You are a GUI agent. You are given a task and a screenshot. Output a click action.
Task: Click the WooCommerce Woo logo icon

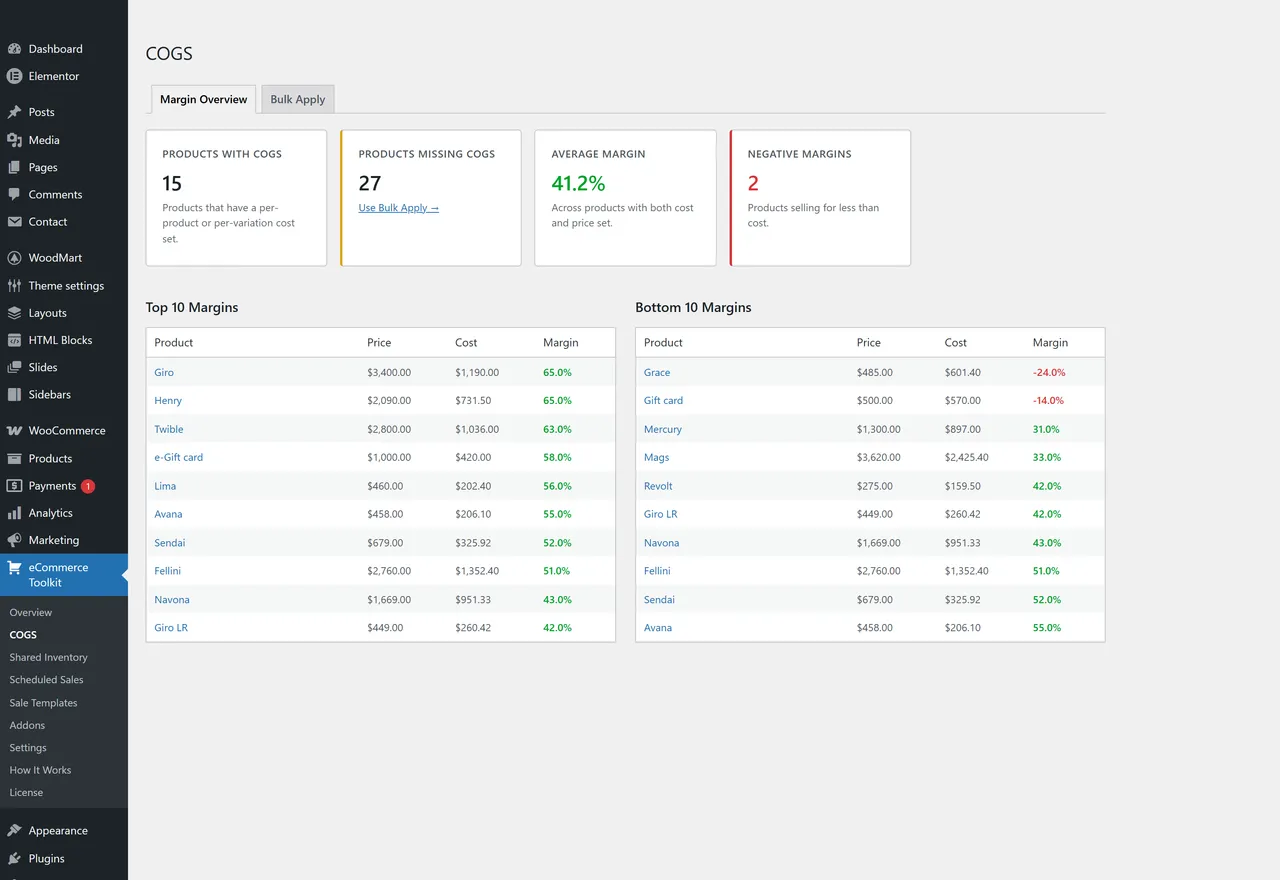tap(14, 431)
